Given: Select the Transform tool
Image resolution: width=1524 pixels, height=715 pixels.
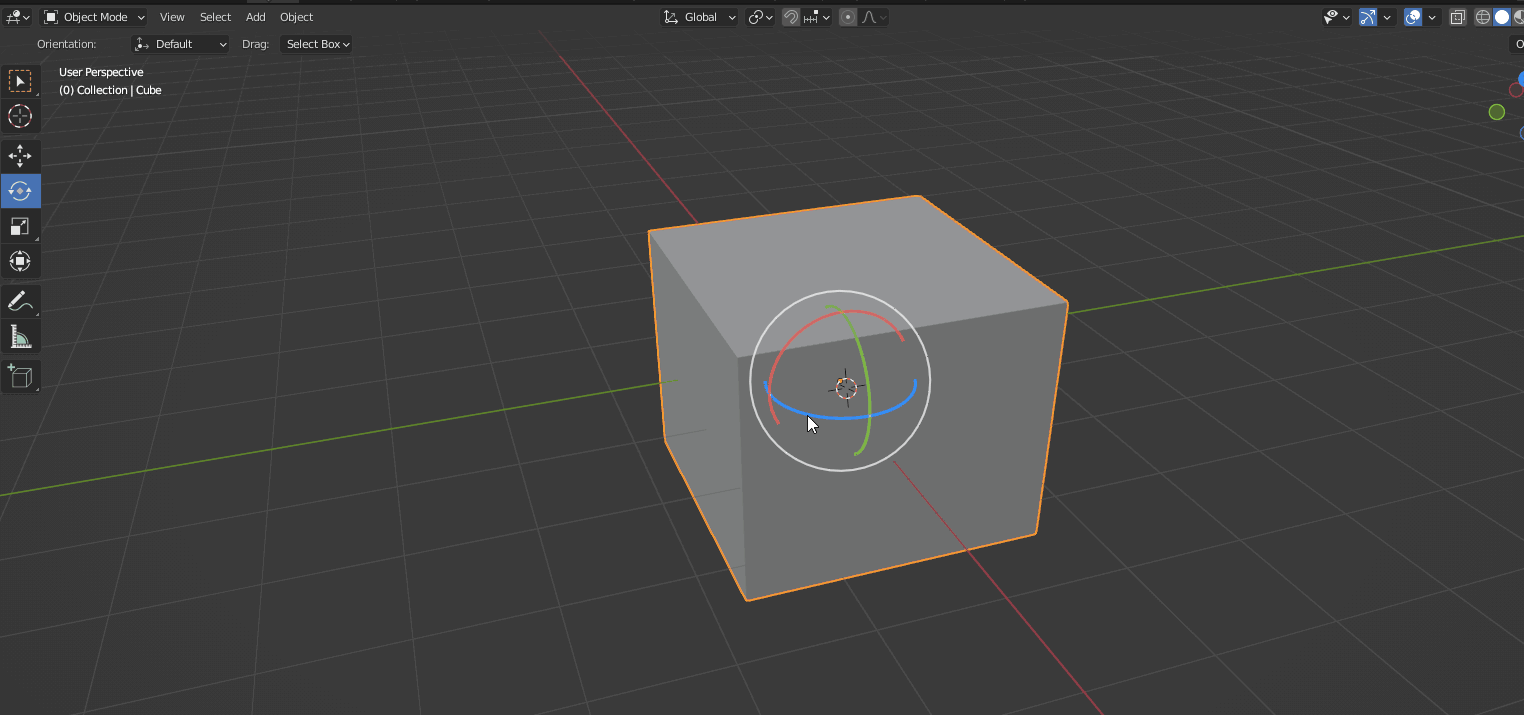Looking at the screenshot, I should pos(20,261).
